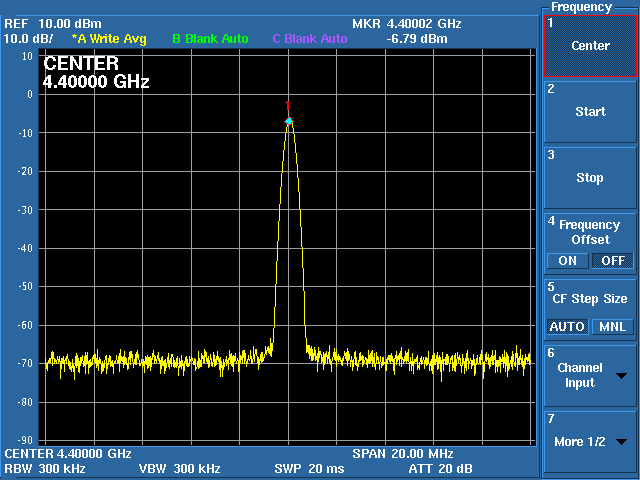Click the -70 axis label
The image size is (640, 480).
tap(25, 363)
